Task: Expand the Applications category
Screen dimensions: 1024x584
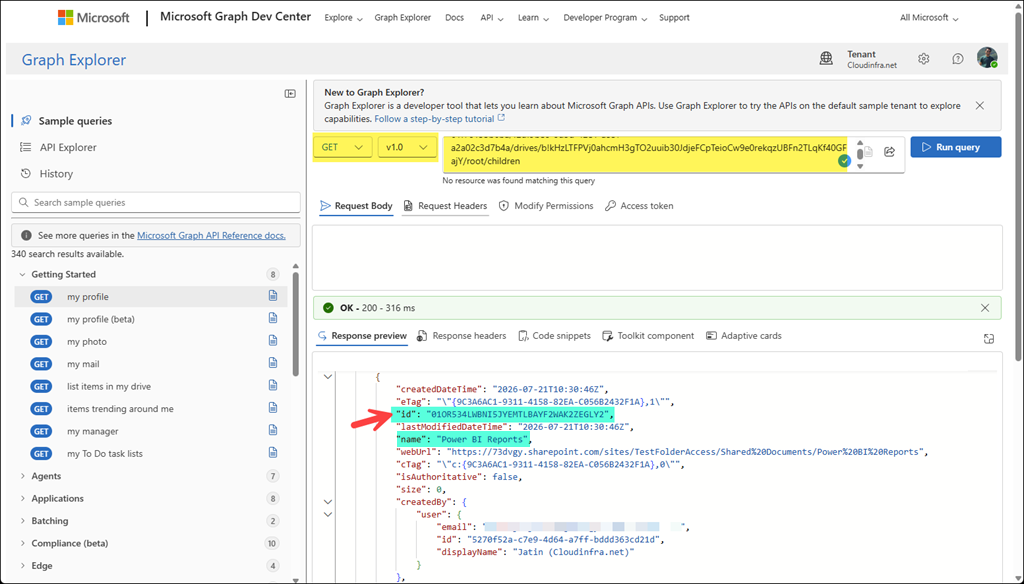Action: [22, 498]
